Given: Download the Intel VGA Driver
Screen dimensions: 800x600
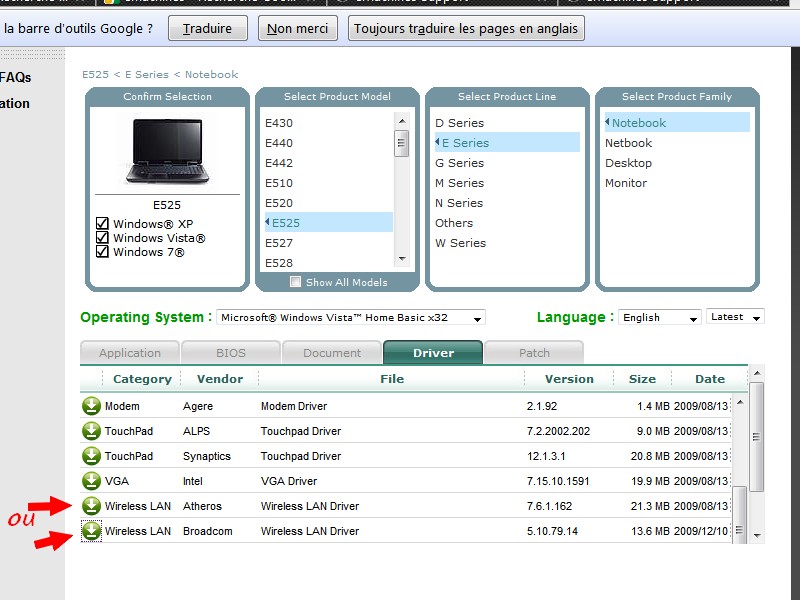Looking at the screenshot, I should click(x=92, y=481).
